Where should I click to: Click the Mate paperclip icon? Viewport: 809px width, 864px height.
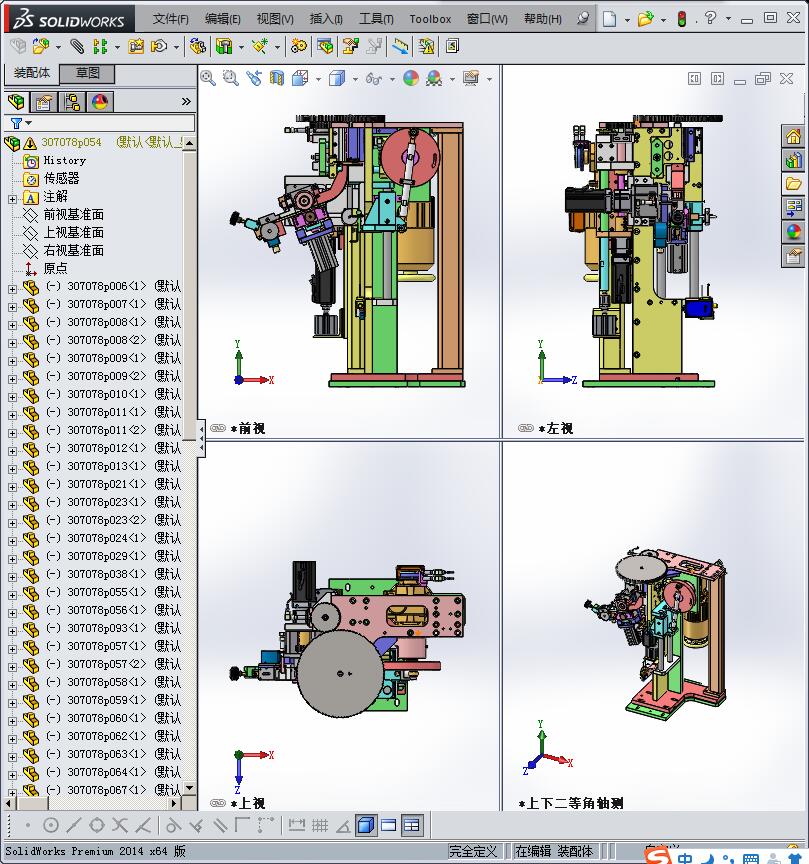point(77,46)
